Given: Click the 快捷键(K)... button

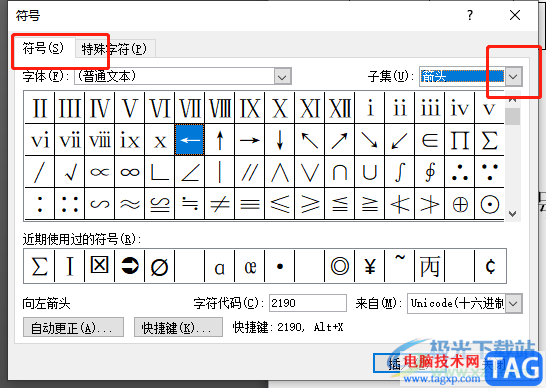Looking at the screenshot, I should point(178,327).
